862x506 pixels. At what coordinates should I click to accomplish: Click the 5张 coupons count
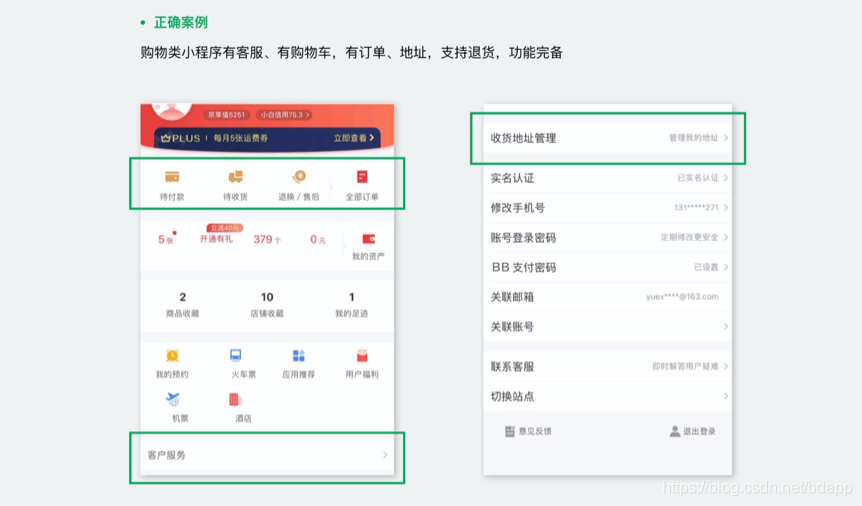[x=166, y=239]
